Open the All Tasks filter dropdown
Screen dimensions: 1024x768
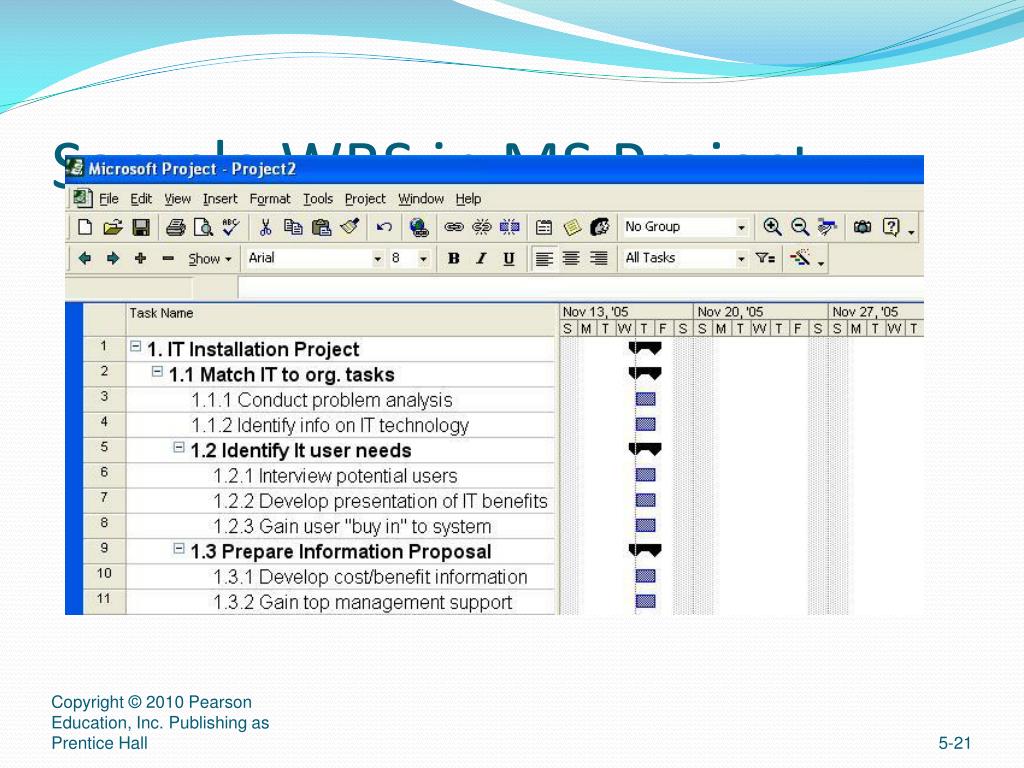click(741, 259)
